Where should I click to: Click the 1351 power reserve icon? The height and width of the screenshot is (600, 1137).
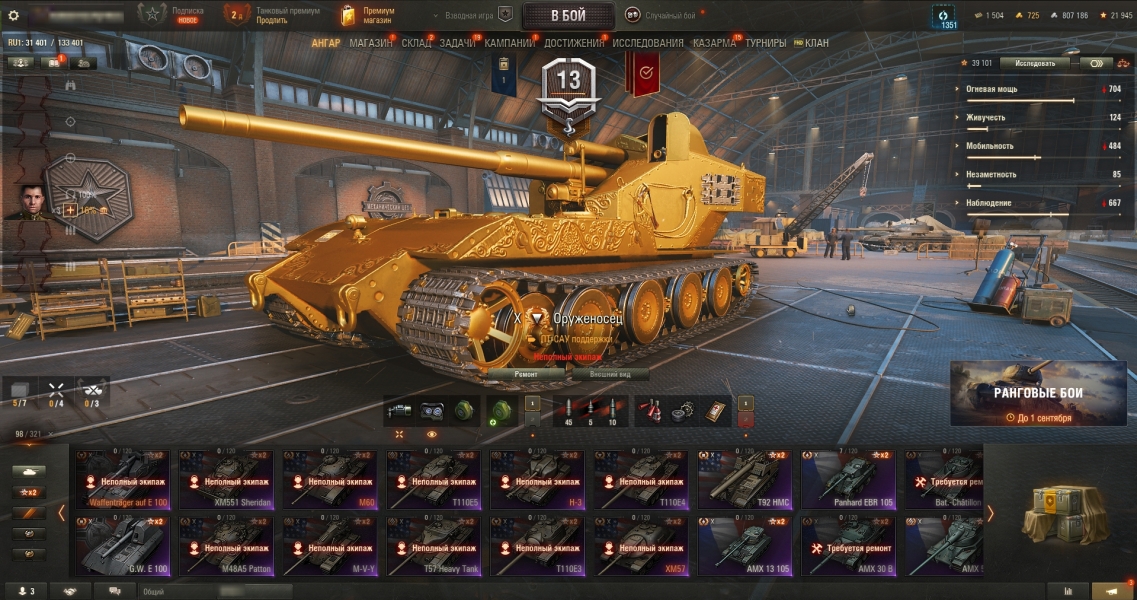pos(943,17)
